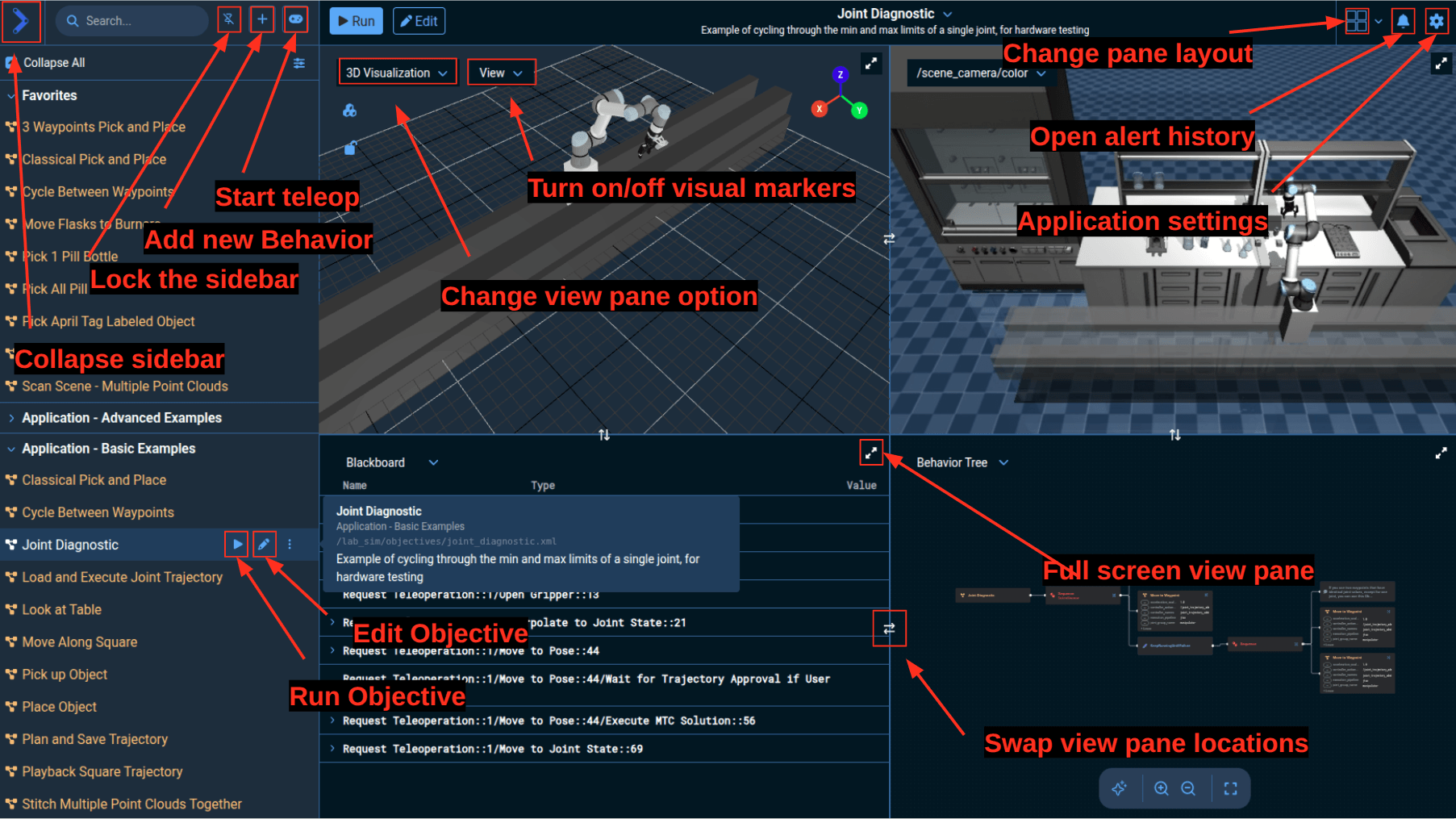Open the objective filter sliders icon

299,63
